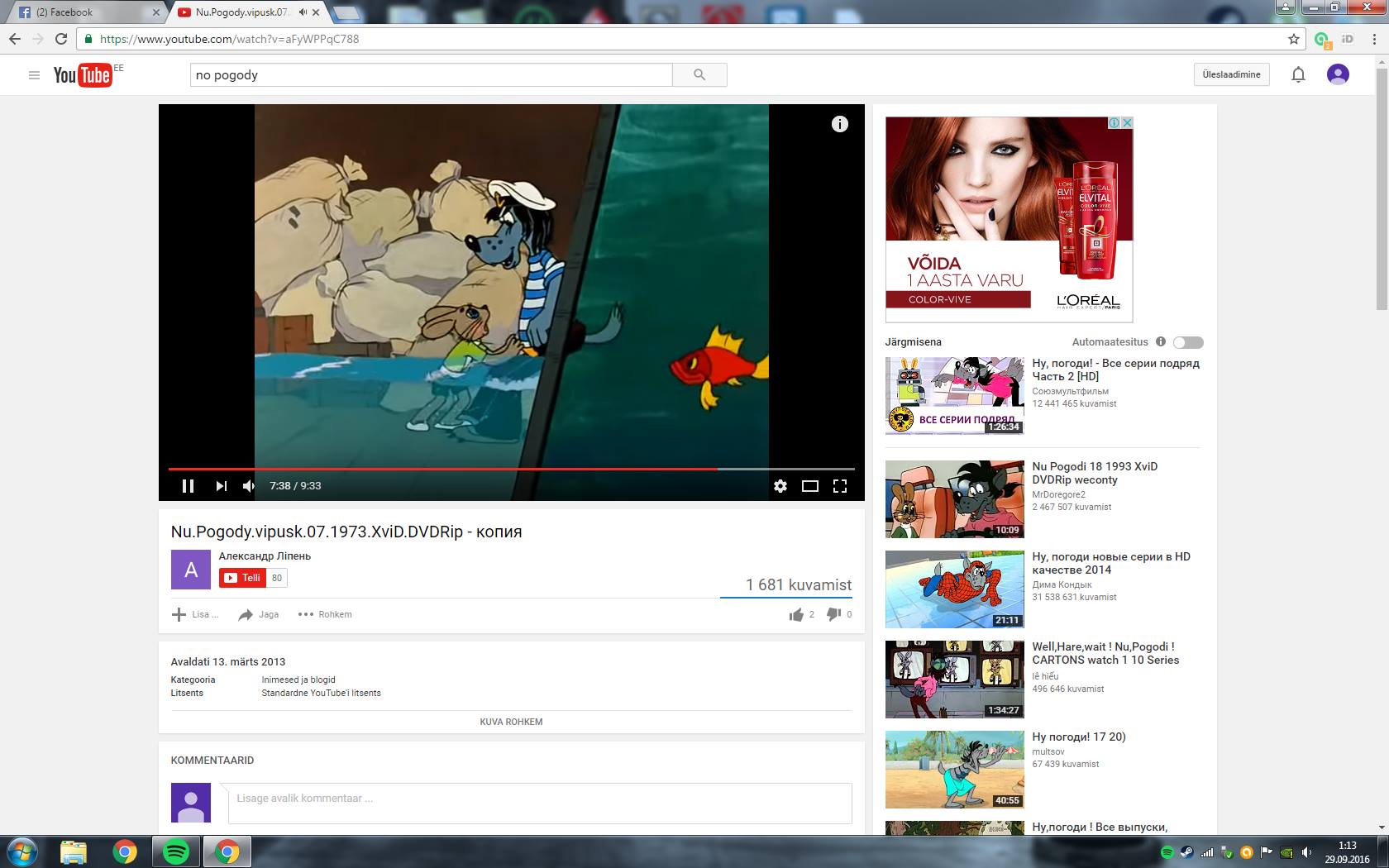
Task: Go back in browser
Action: pos(14,39)
